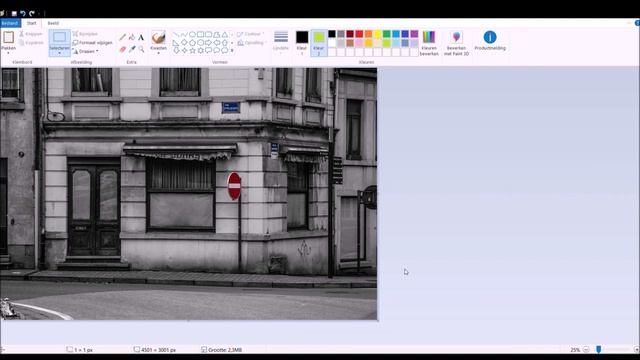Pick the dark red palette swatch

pos(350,34)
